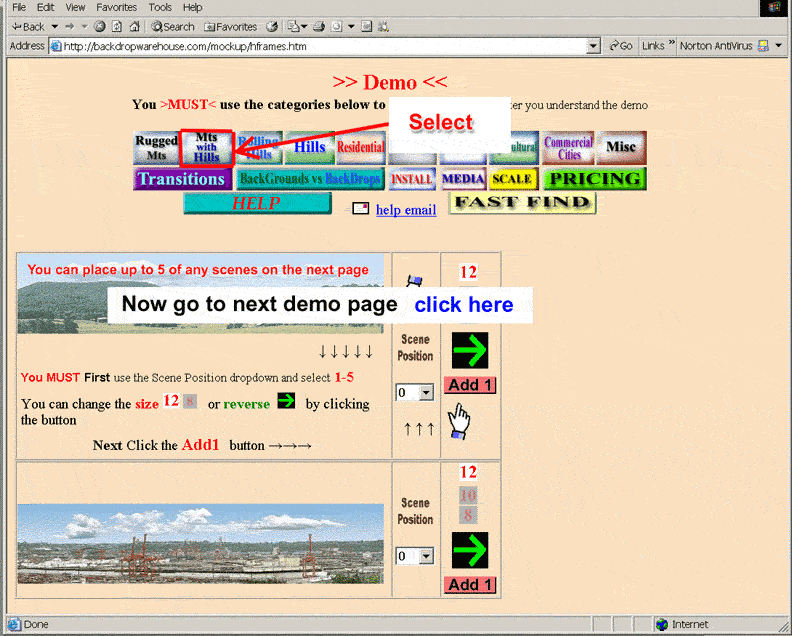Expand the address bar history dropdown
Image resolution: width=792 pixels, height=636 pixels.
[x=593, y=46]
